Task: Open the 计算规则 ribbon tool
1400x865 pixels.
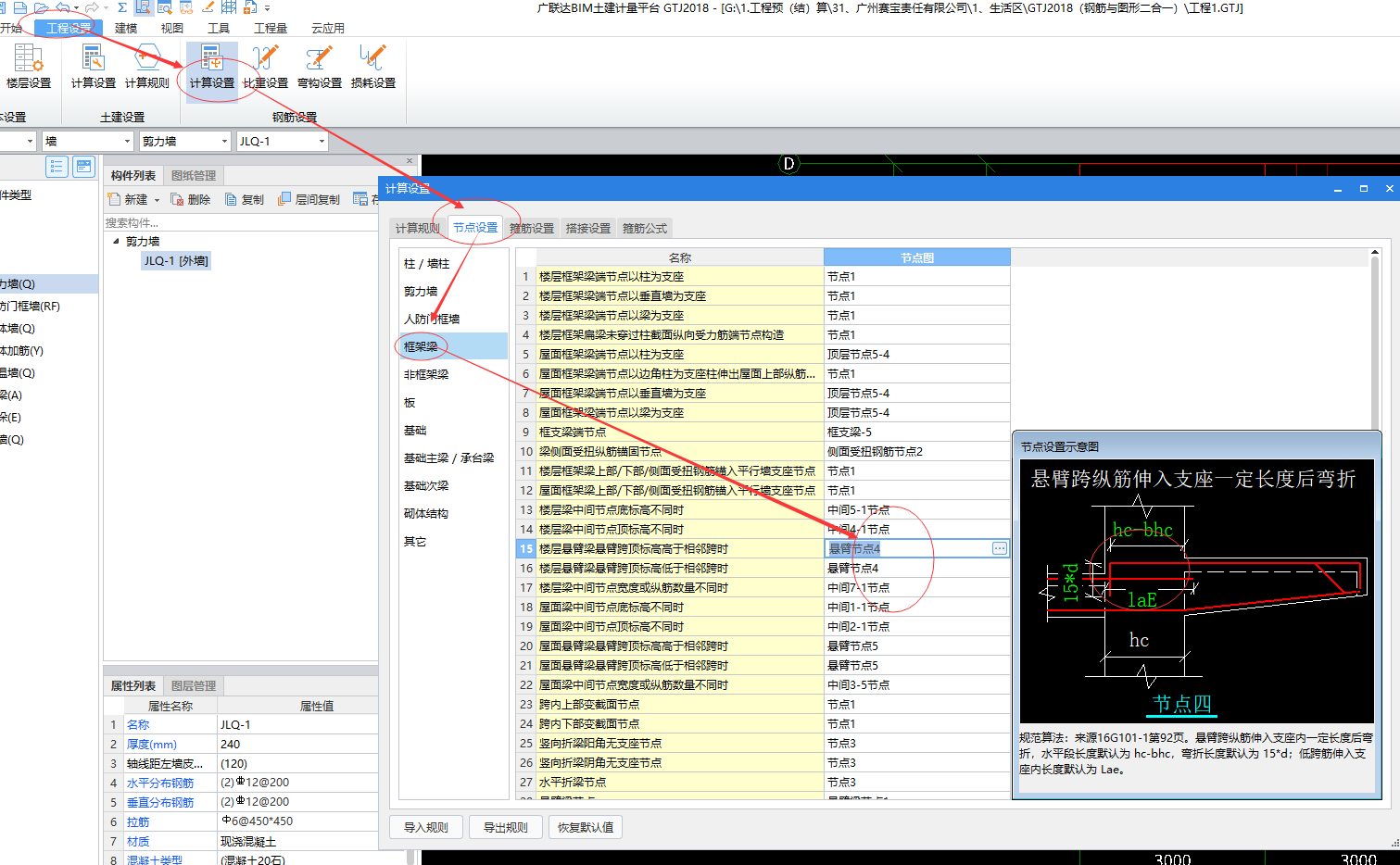Action: (147, 67)
